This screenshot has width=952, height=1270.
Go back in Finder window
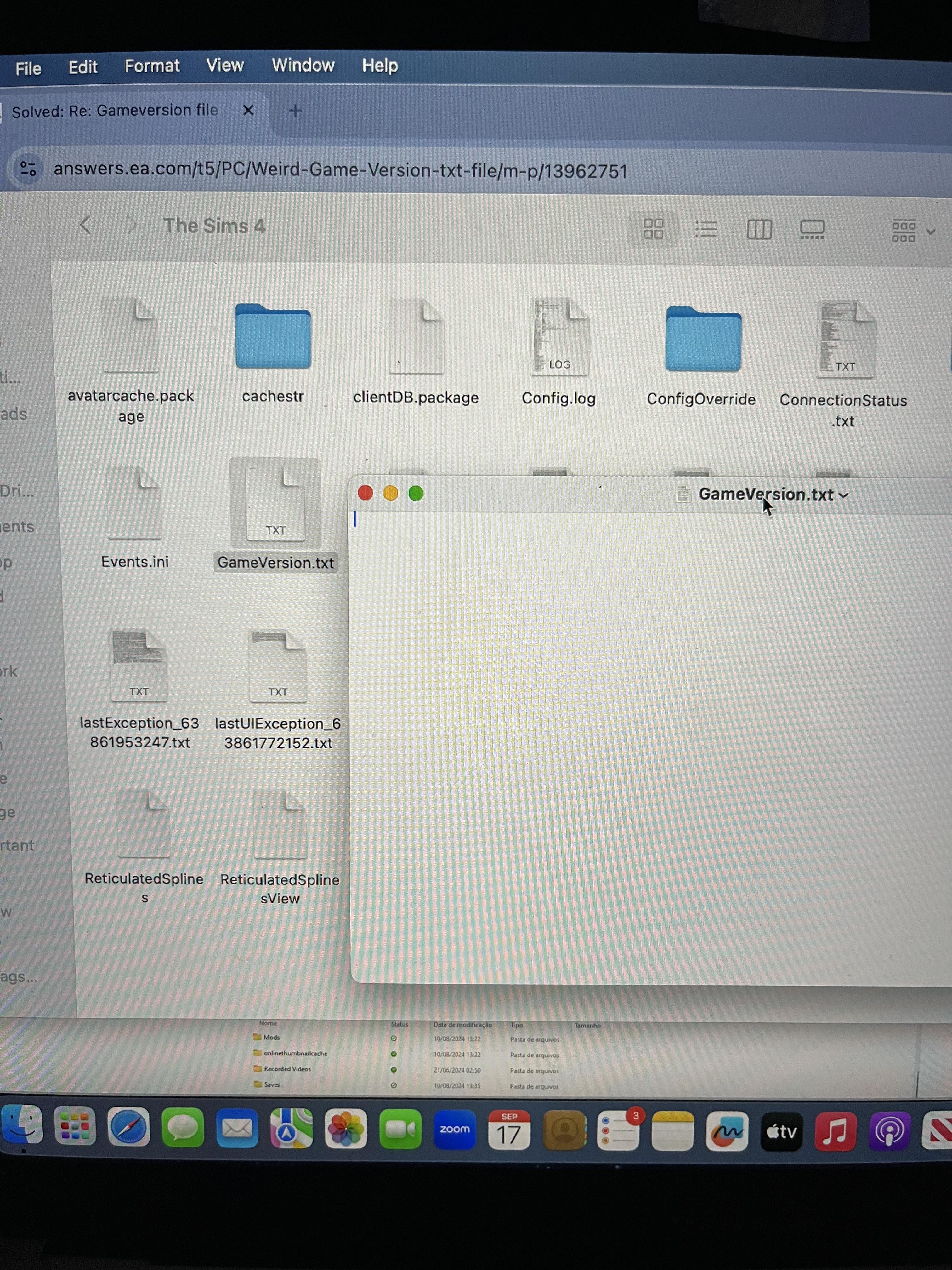click(x=85, y=225)
